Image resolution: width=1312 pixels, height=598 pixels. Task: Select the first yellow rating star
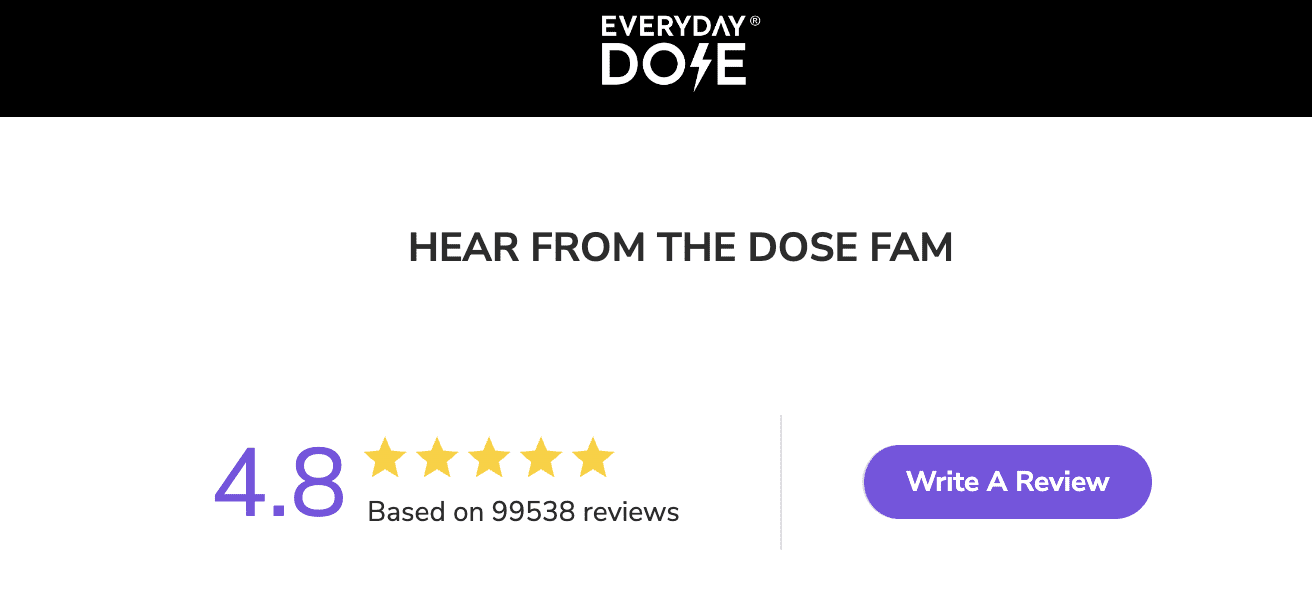[385, 458]
